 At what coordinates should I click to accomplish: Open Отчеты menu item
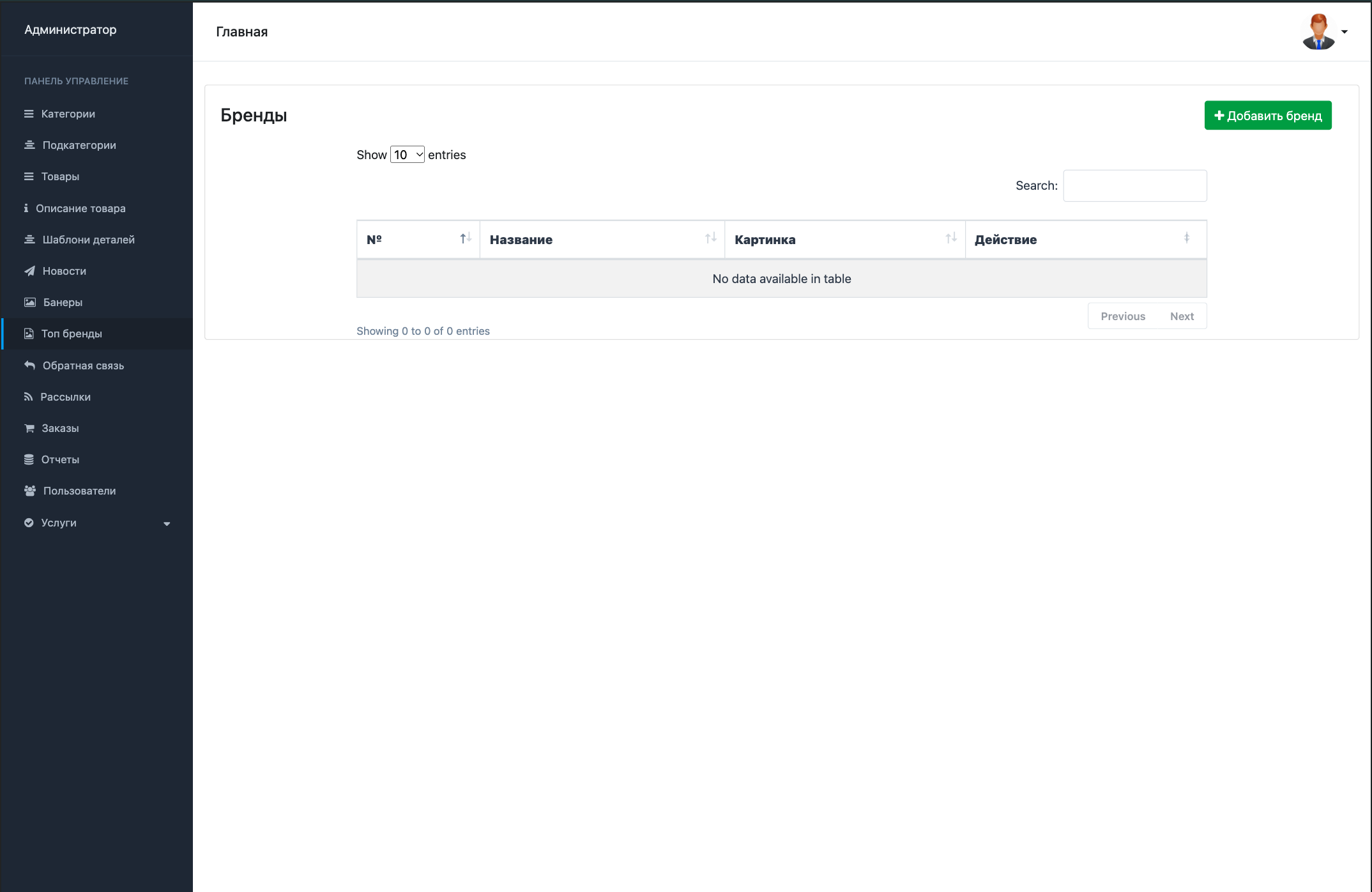click(x=97, y=459)
